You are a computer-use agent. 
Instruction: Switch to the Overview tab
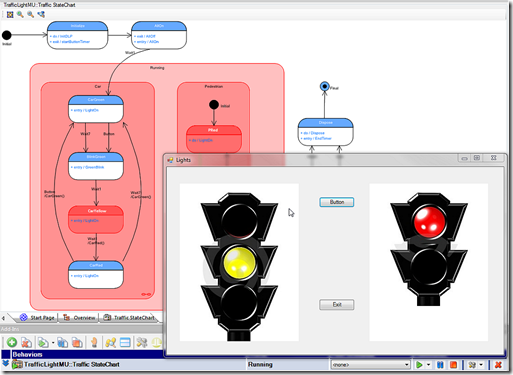pos(79,318)
